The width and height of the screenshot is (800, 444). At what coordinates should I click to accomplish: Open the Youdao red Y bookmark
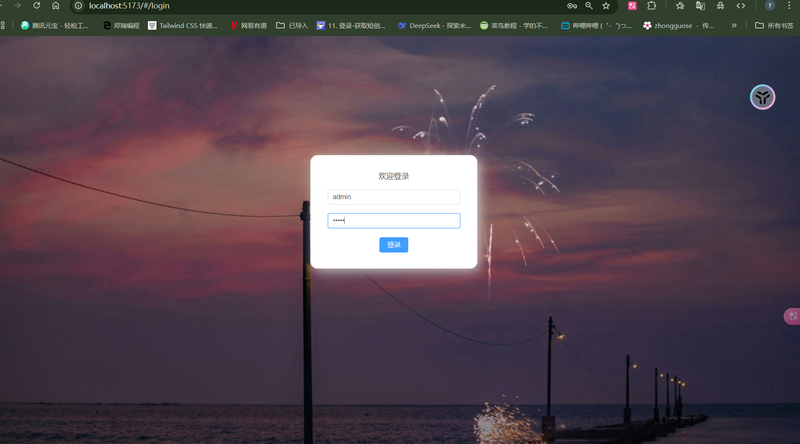pyautogui.click(x=248, y=25)
